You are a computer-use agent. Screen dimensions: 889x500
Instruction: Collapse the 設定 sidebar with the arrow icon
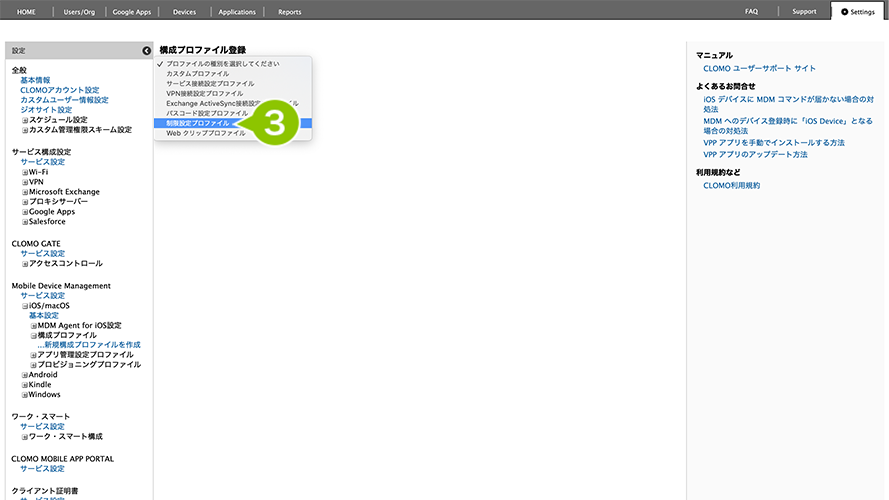point(146,50)
